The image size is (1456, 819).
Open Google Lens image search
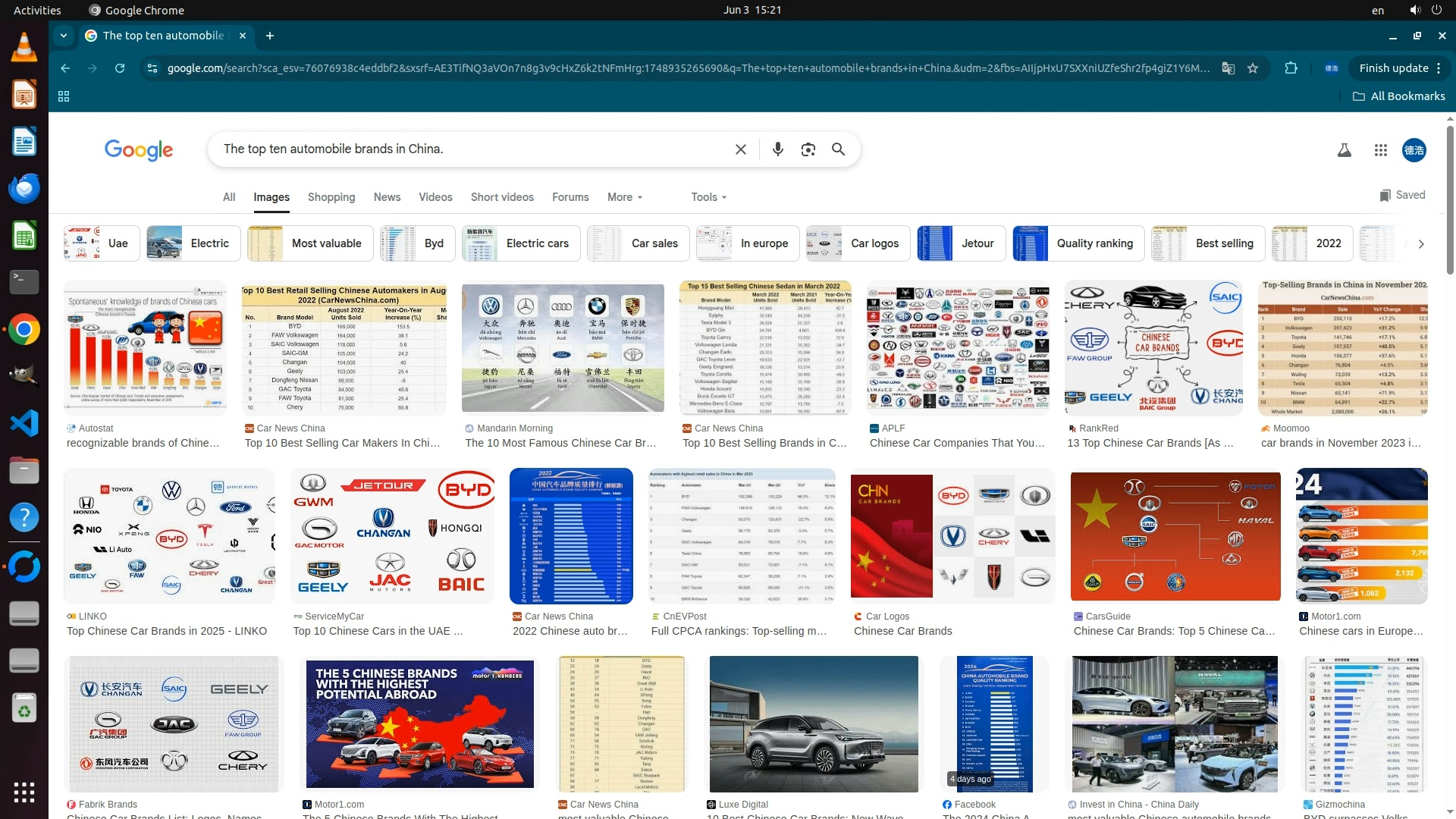coord(808,149)
